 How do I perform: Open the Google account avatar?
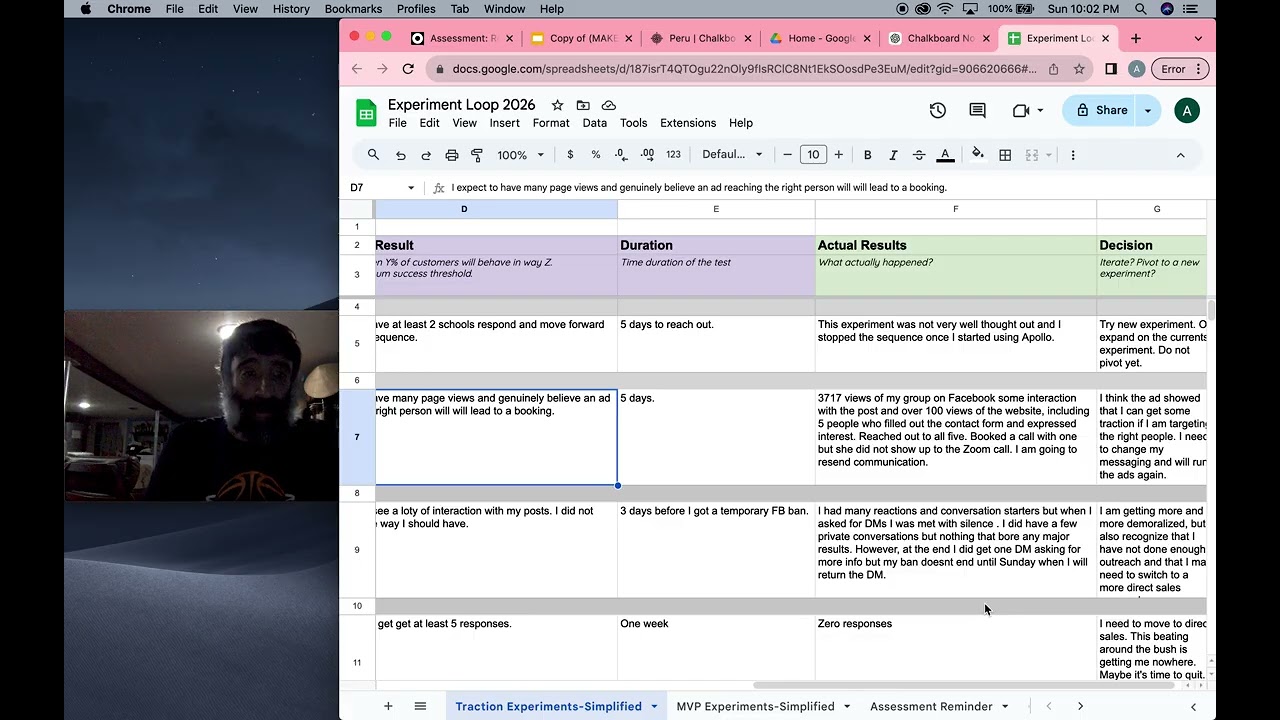pyautogui.click(x=1186, y=111)
